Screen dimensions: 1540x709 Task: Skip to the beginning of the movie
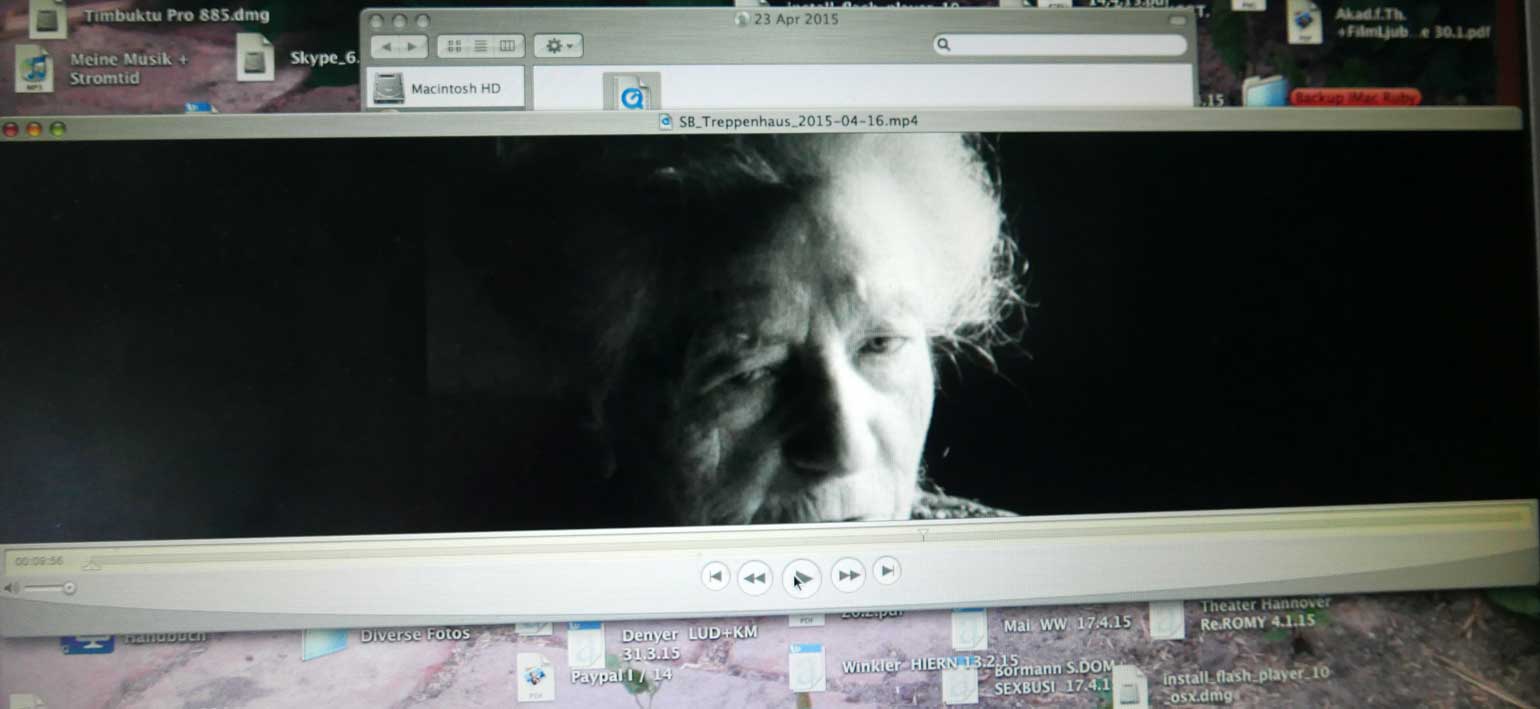[714, 575]
